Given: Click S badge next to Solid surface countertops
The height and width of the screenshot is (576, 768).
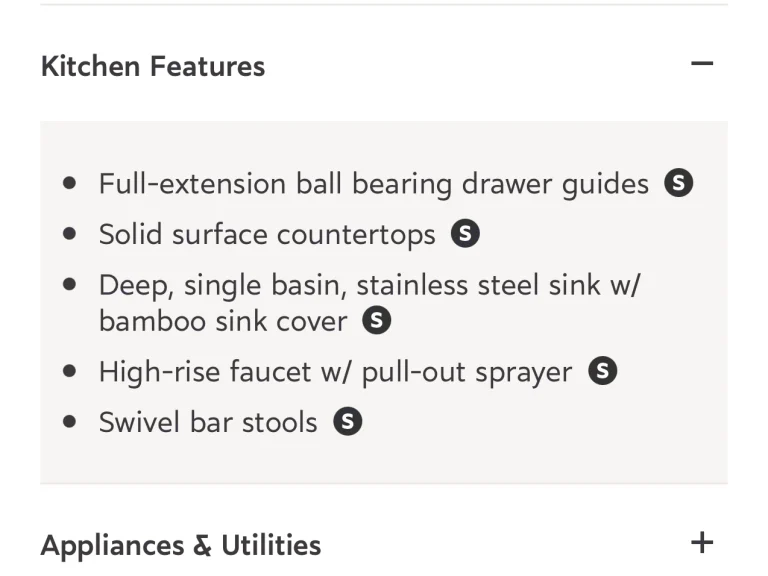Looking at the screenshot, I should (465, 233).
